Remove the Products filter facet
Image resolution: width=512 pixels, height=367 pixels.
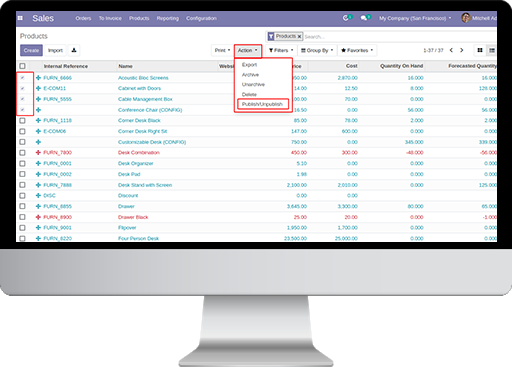(x=299, y=36)
